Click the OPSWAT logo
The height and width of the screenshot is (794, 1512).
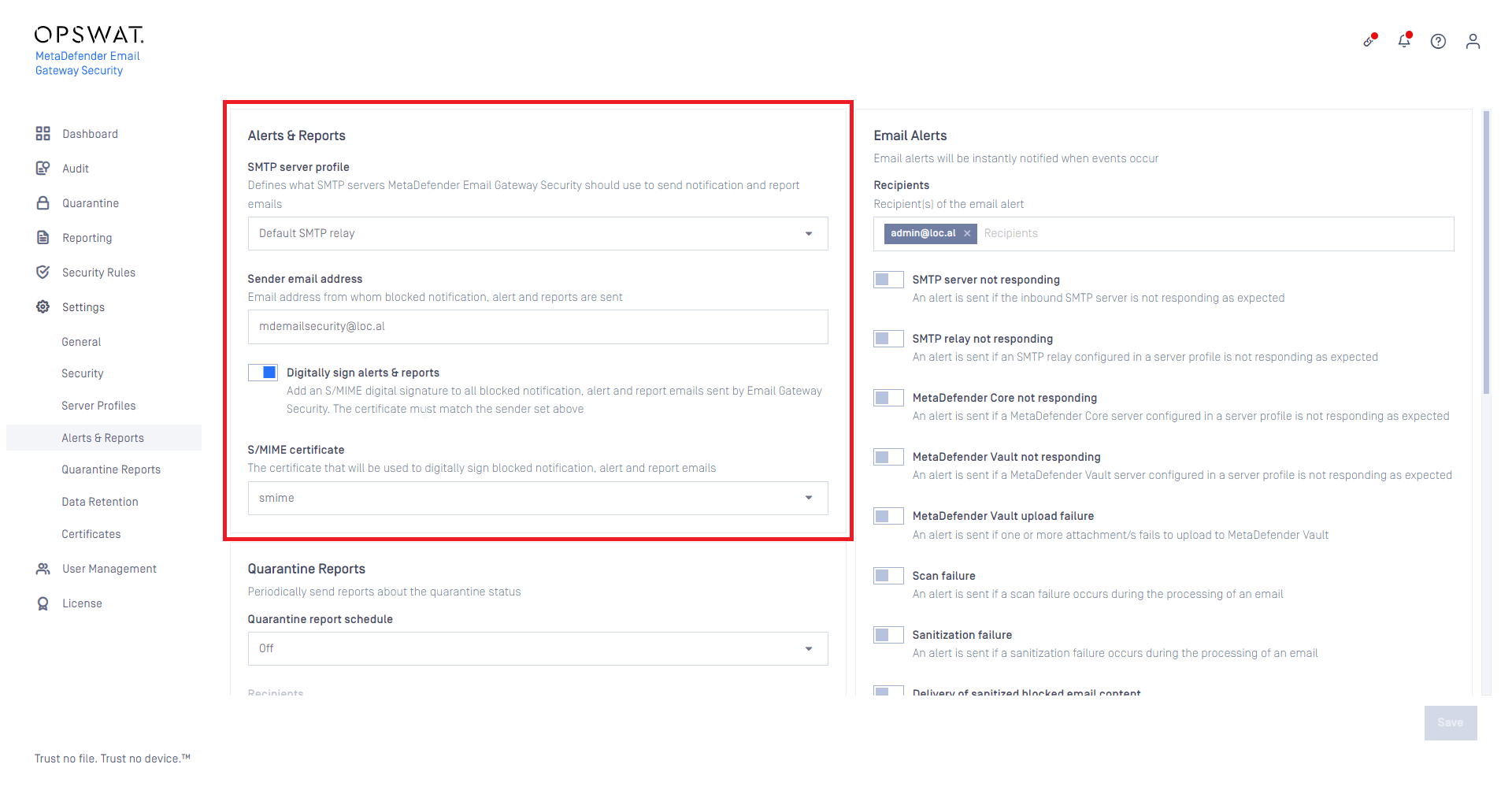pyautogui.click(x=89, y=35)
